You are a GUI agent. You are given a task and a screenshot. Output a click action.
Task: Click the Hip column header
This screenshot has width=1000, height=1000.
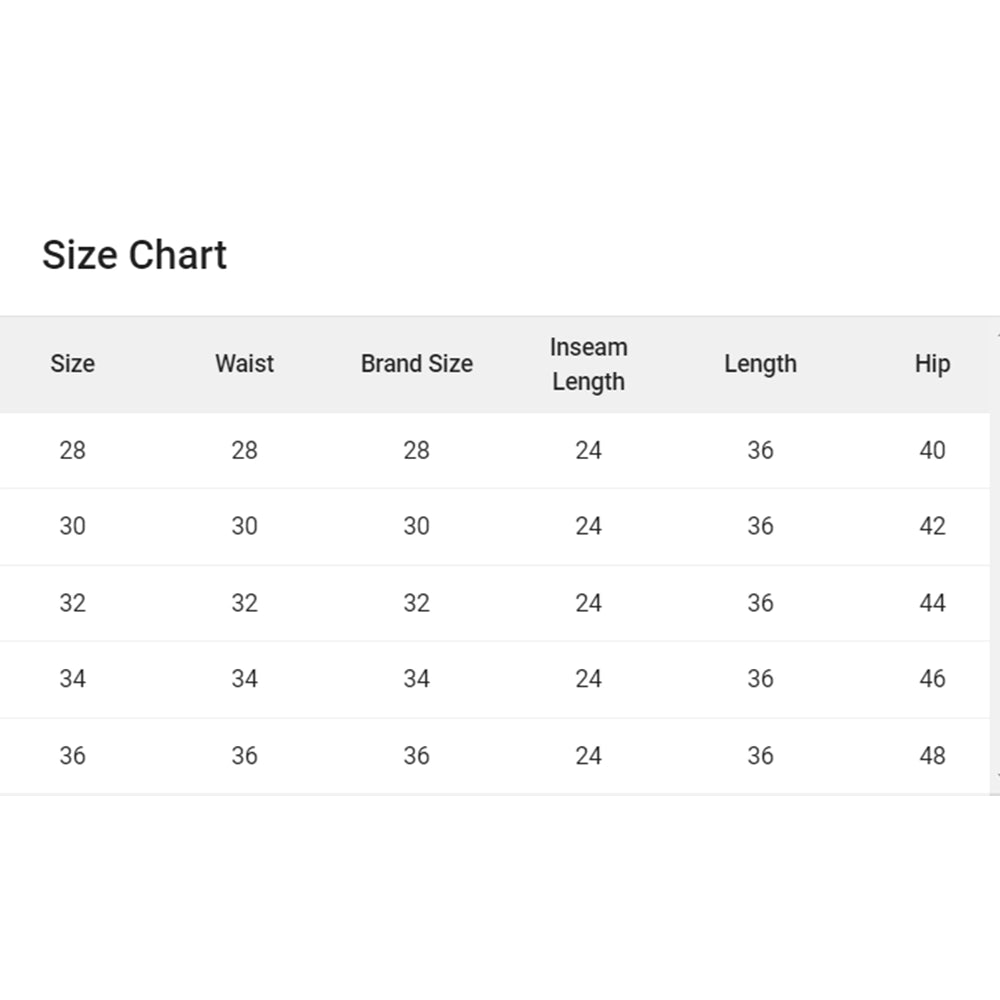pos(932,364)
